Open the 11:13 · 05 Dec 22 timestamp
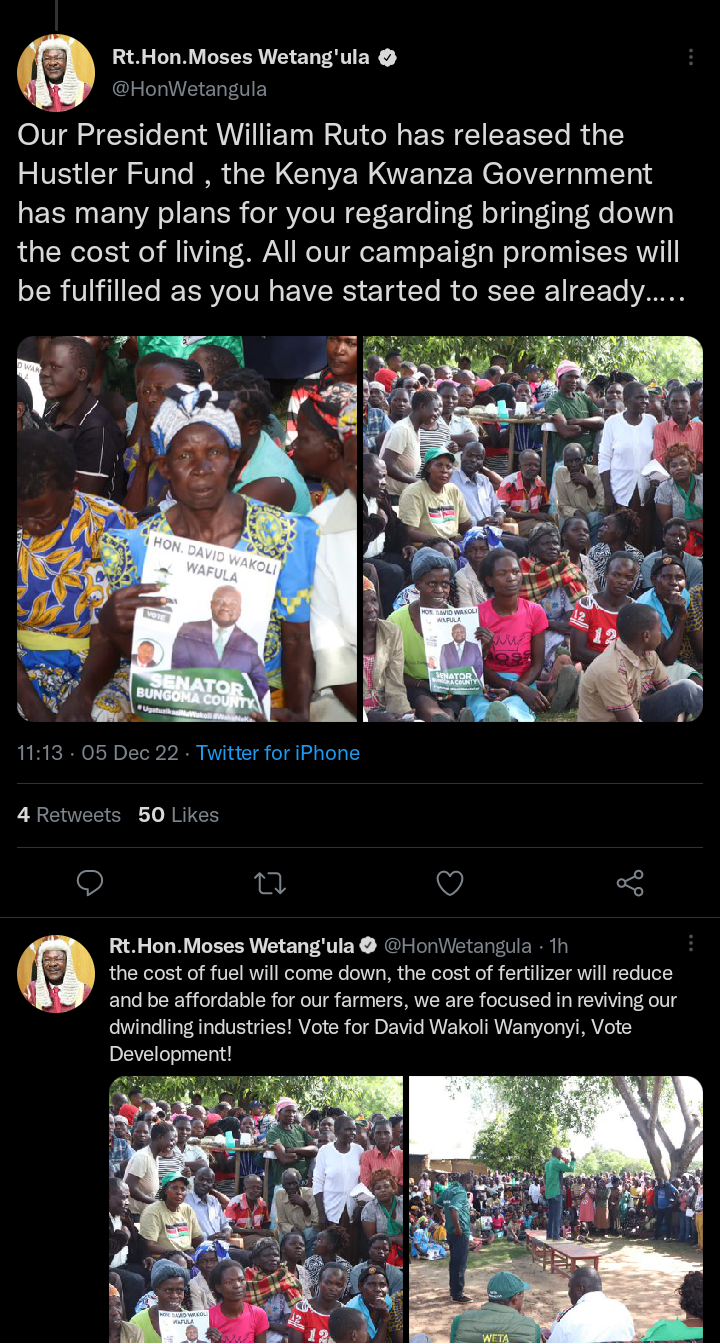 click(x=98, y=753)
